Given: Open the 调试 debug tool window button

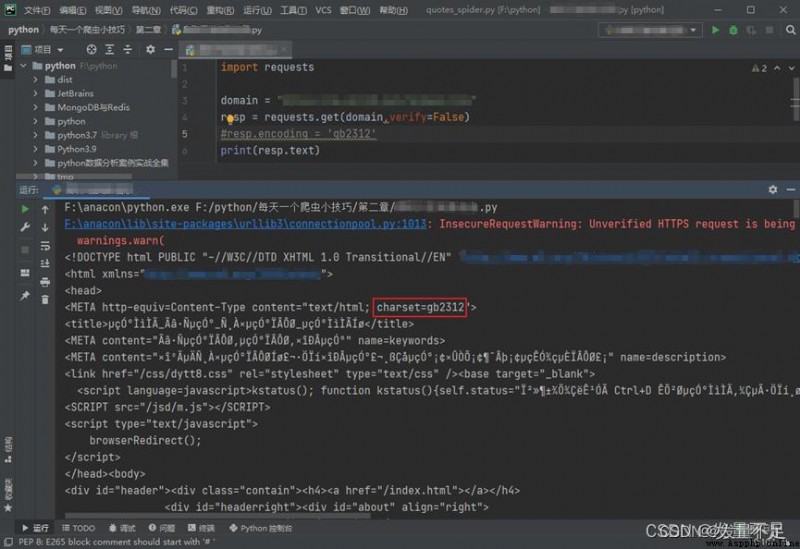Looking at the screenshot, I should coord(122,528).
